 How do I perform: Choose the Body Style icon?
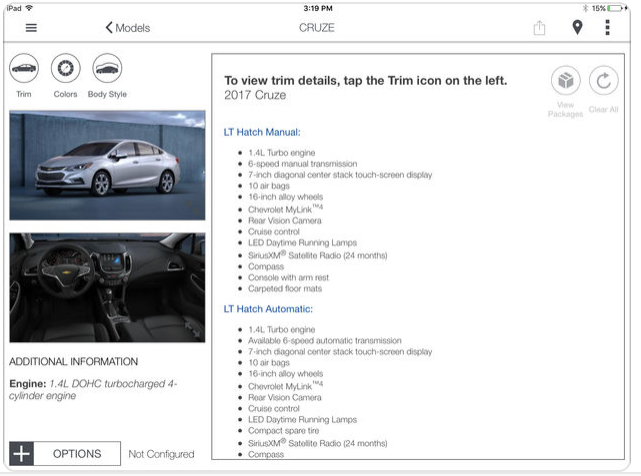(x=107, y=69)
